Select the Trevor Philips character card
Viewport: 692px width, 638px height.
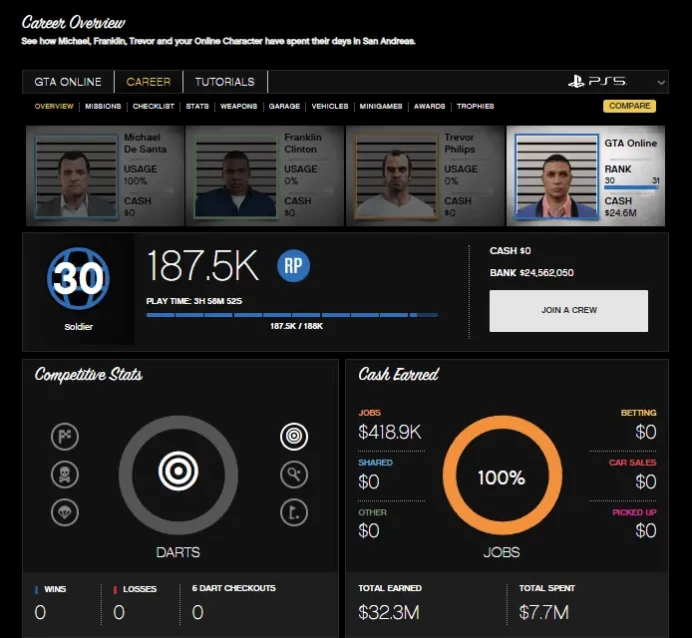[x=425, y=176]
